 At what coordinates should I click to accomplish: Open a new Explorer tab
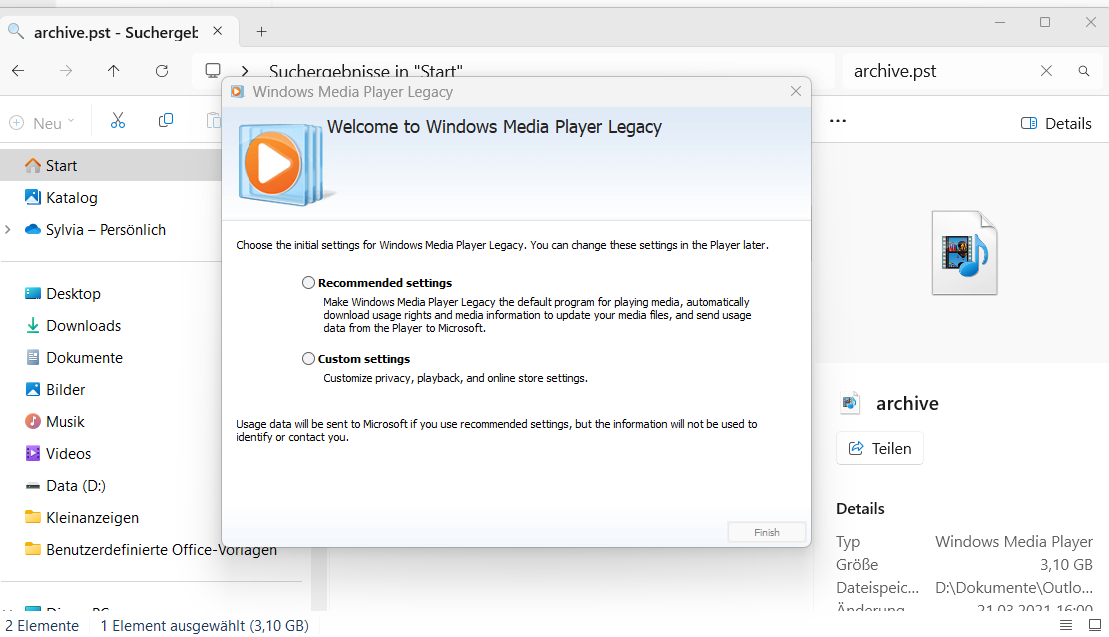[x=262, y=31]
